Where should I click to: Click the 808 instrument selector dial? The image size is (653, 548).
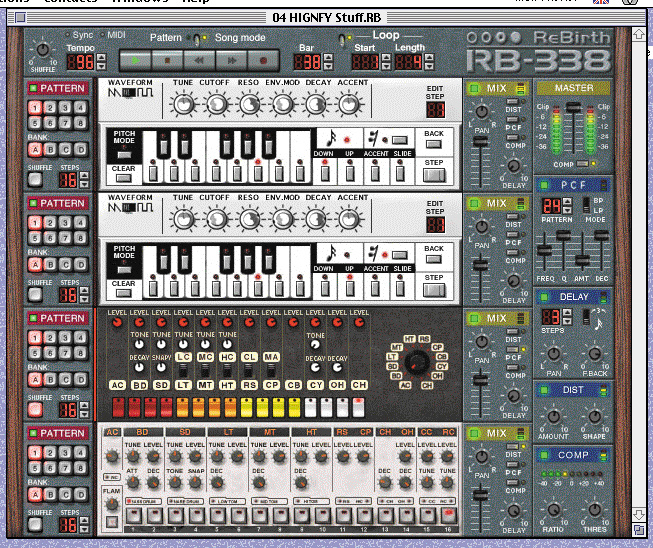[x=419, y=362]
